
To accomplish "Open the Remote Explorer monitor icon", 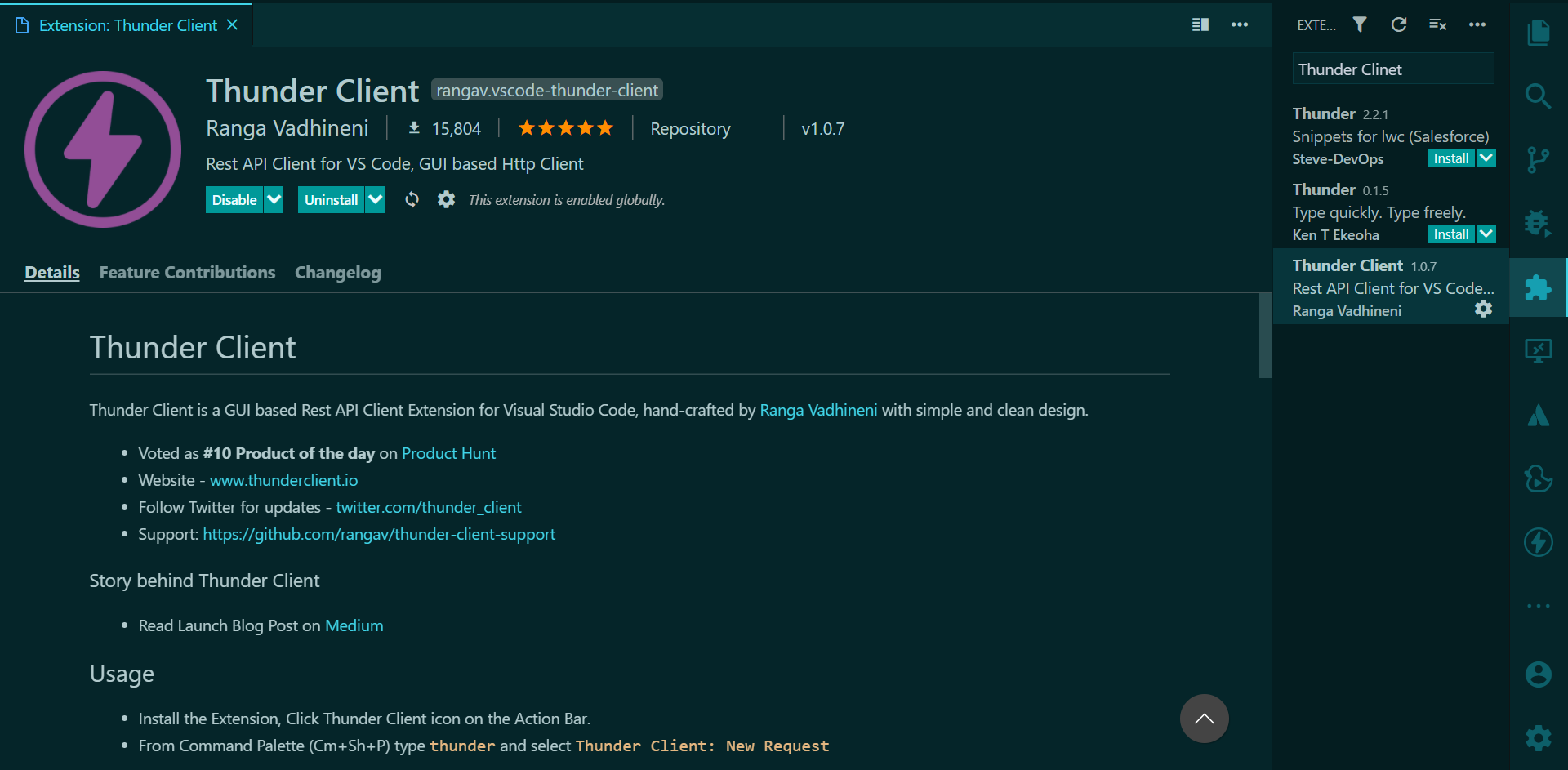I will (1539, 351).
